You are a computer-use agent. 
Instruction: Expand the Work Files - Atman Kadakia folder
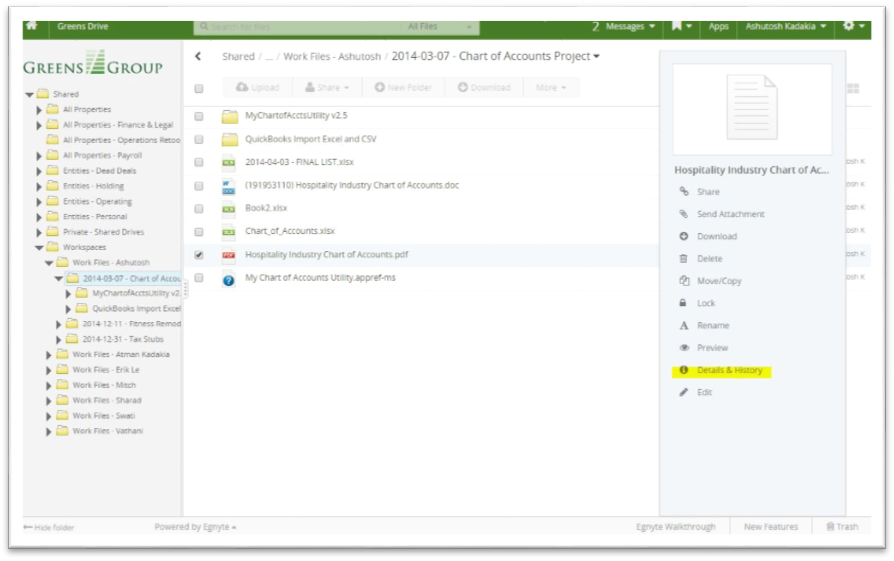[49, 355]
